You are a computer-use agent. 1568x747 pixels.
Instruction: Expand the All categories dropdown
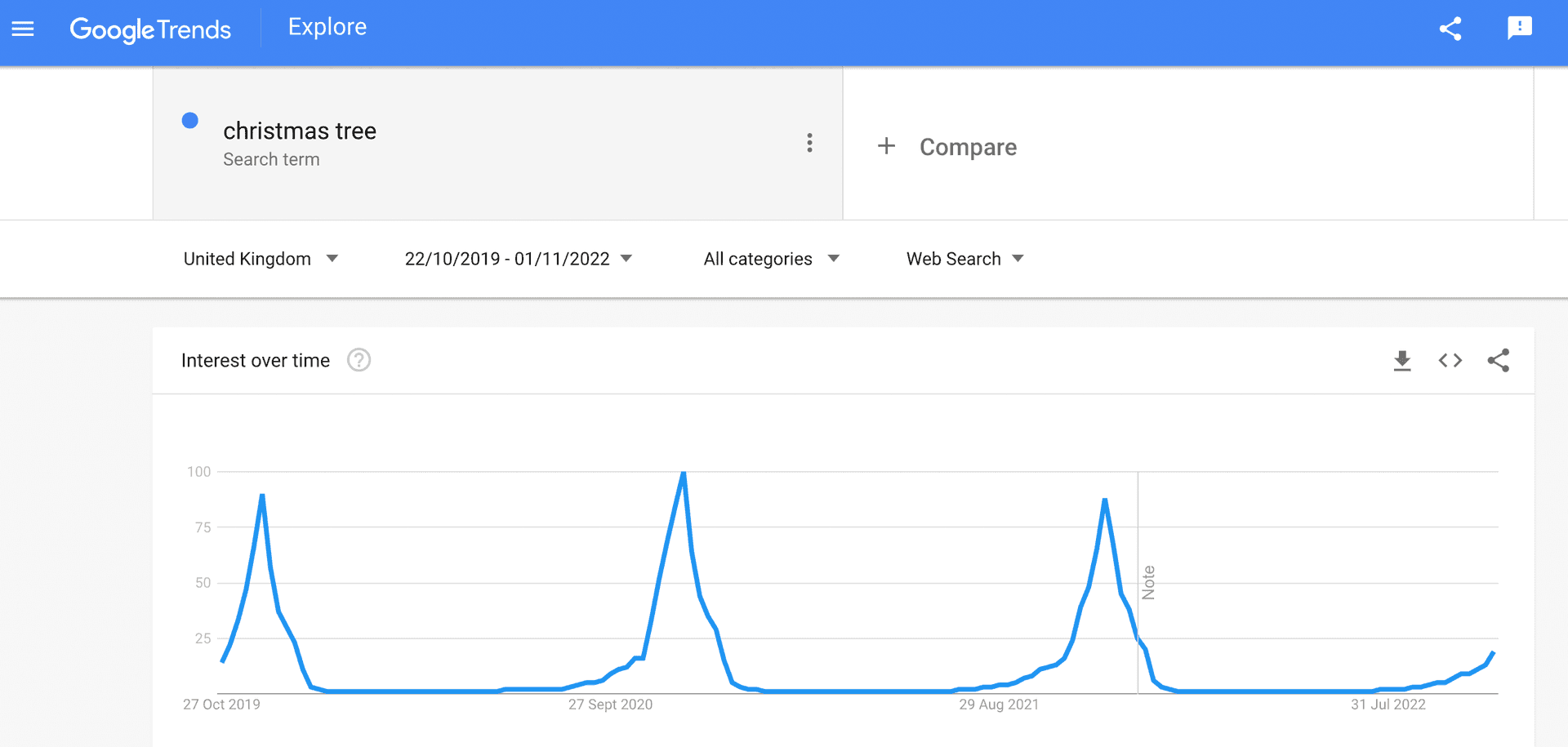(771, 259)
